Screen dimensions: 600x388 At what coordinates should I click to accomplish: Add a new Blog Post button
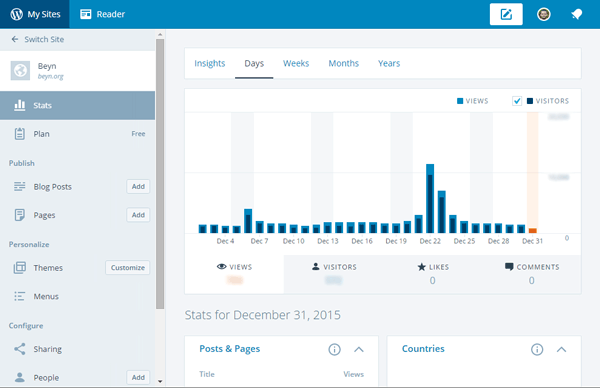138,186
